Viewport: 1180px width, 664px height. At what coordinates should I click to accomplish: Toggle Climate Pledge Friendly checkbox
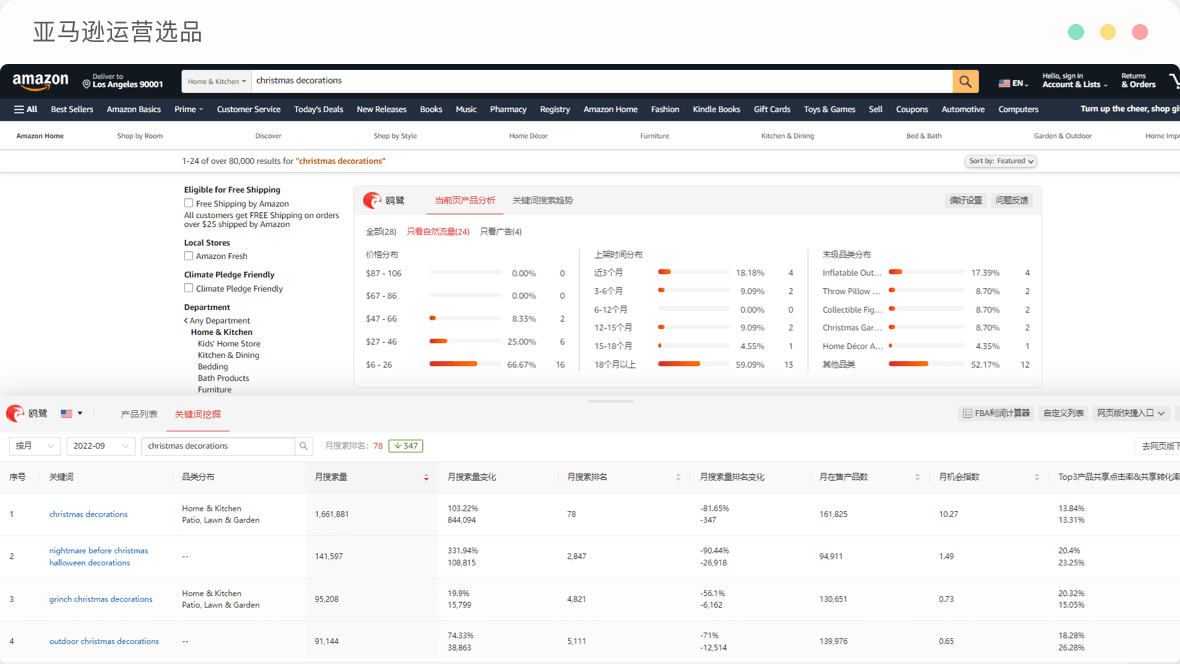tap(188, 288)
